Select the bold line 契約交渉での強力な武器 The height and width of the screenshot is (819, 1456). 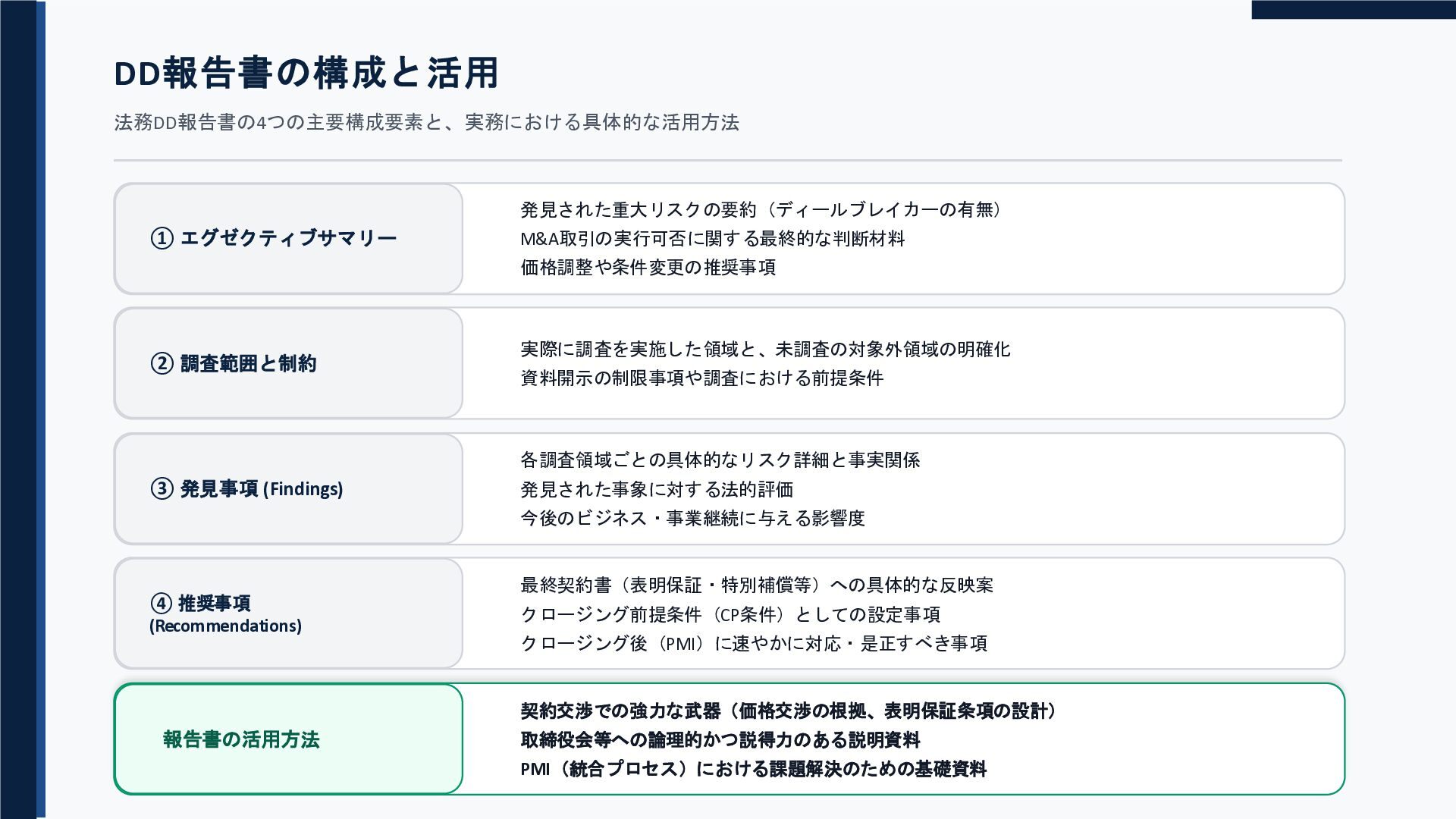789,711
